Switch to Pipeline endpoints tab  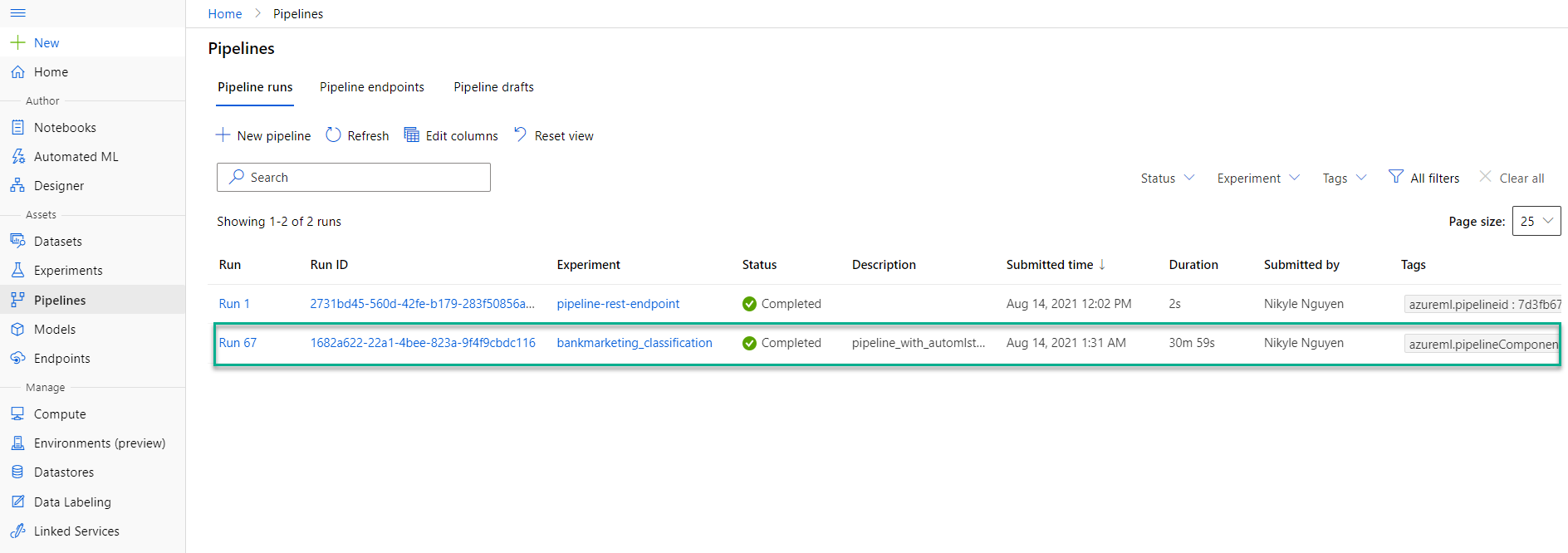point(372,87)
